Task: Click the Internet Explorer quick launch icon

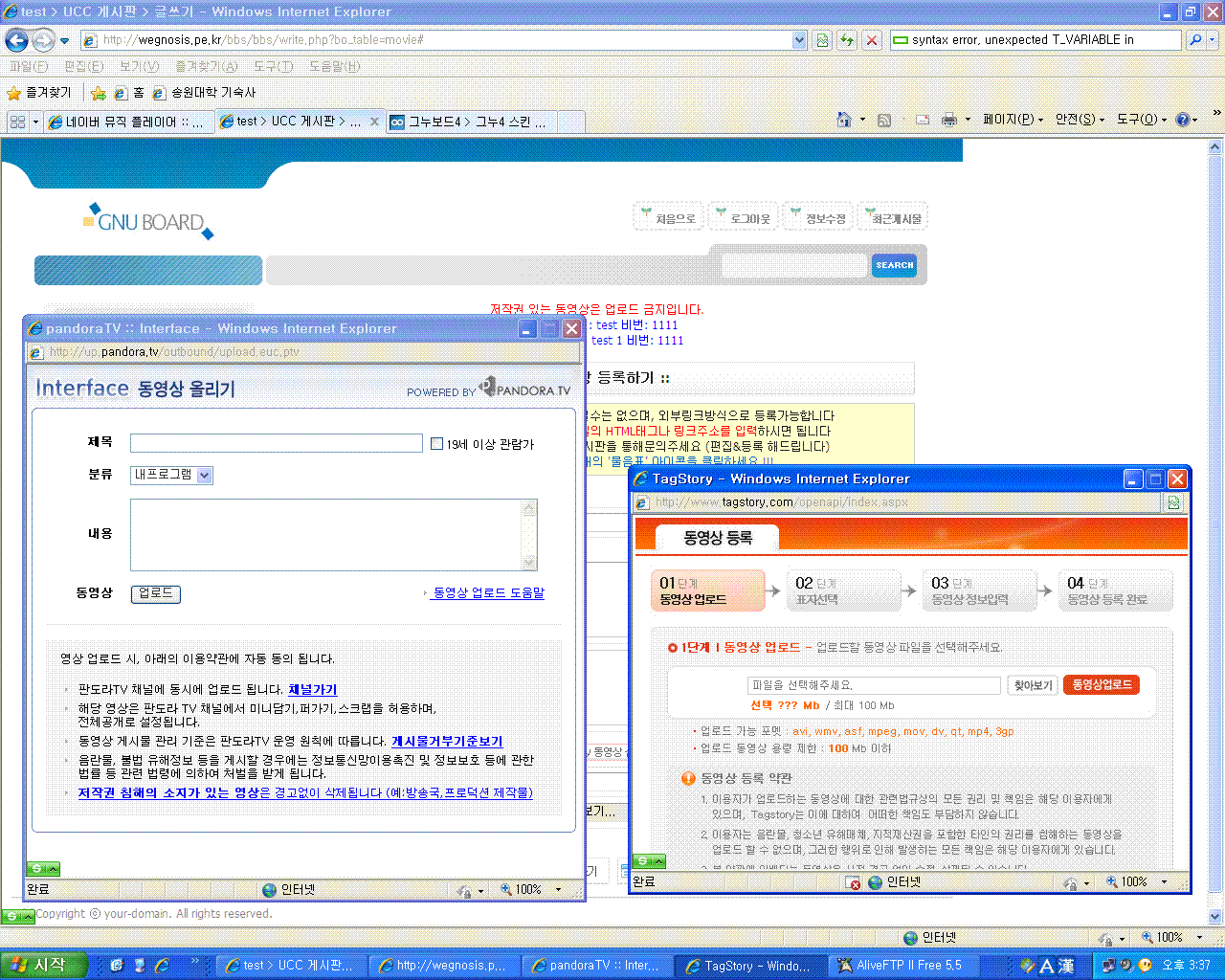Action: (163, 966)
